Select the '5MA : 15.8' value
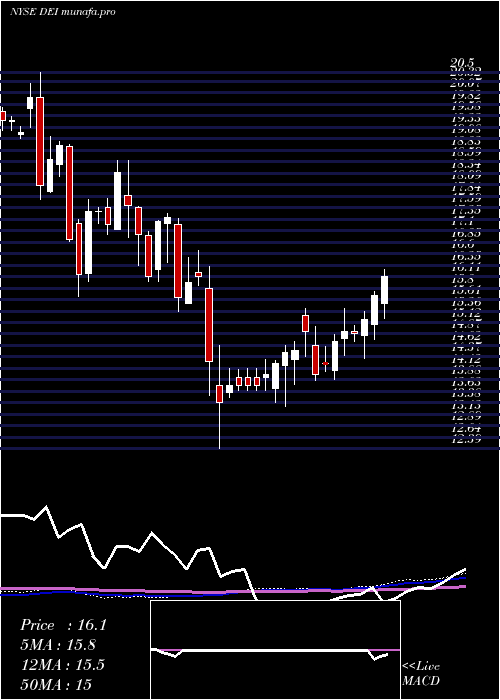This screenshot has width=500, height=700. [58, 645]
